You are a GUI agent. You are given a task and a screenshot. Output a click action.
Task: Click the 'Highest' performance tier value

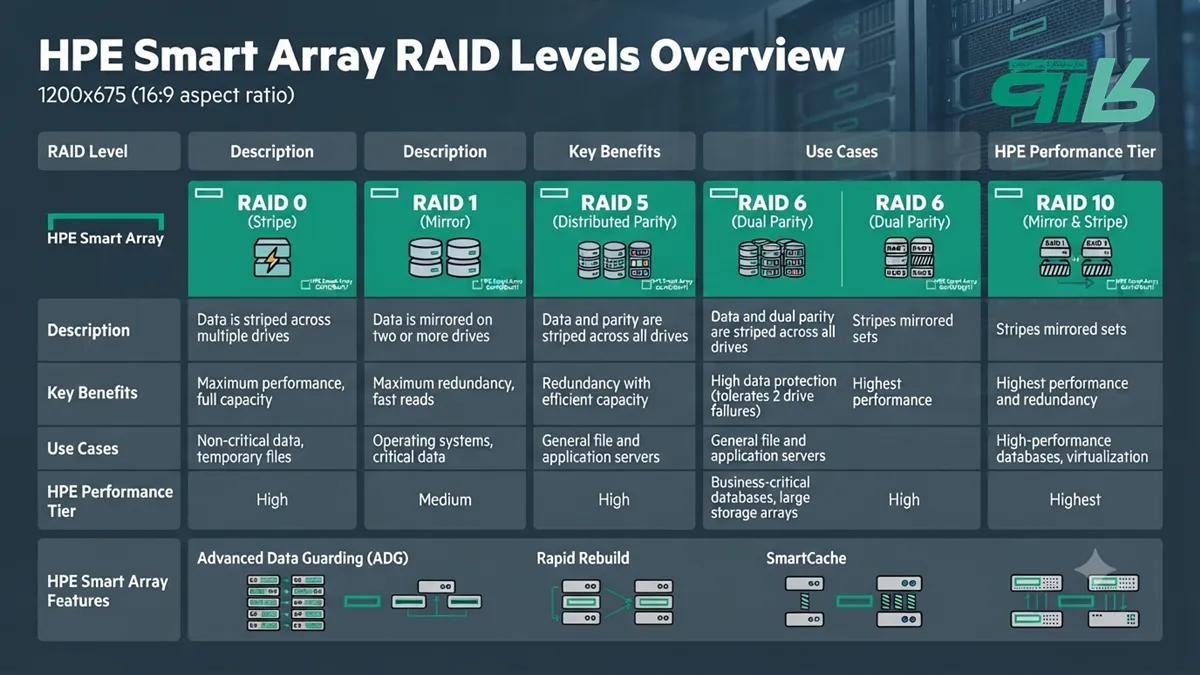tap(1075, 500)
